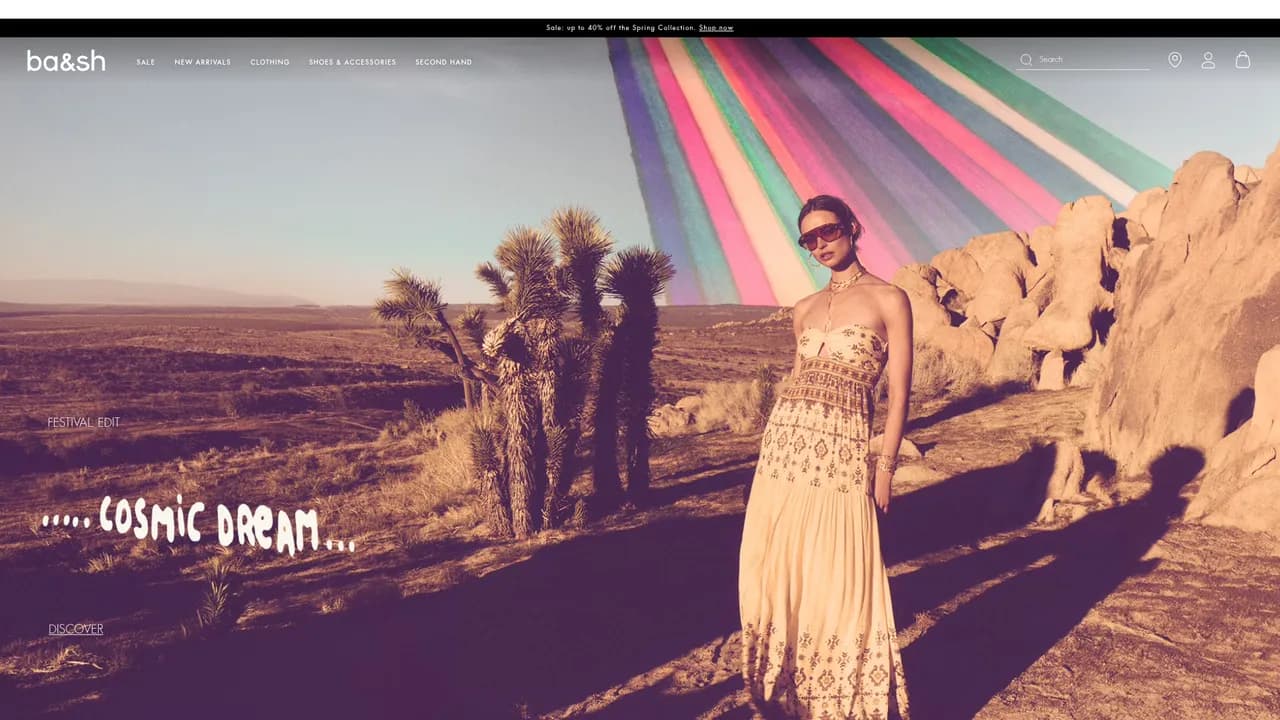Click the Shop now promo link
1280x720 pixels.
[716, 28]
